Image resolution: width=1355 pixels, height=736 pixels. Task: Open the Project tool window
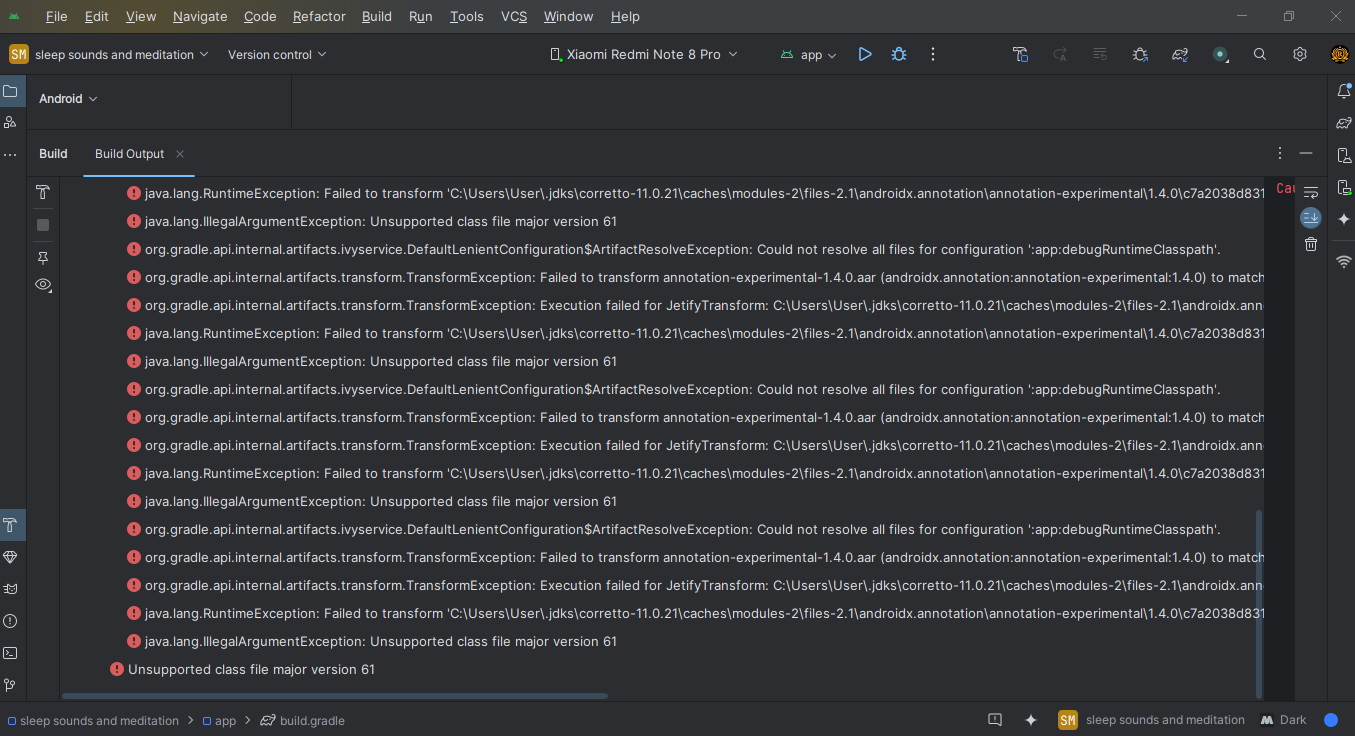(x=10, y=91)
